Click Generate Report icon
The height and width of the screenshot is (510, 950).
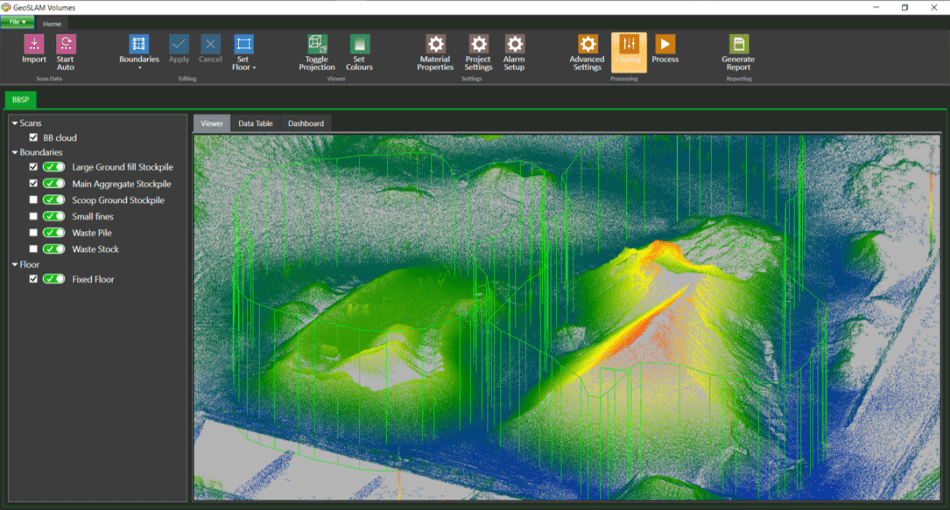(x=738, y=44)
